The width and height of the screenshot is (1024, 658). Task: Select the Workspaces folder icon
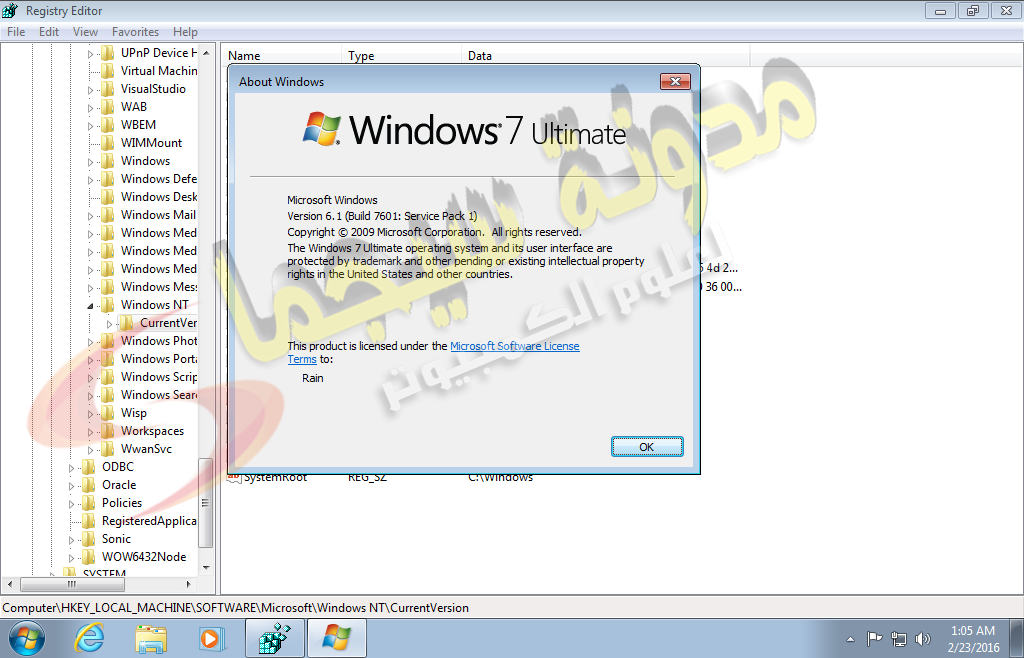108,431
